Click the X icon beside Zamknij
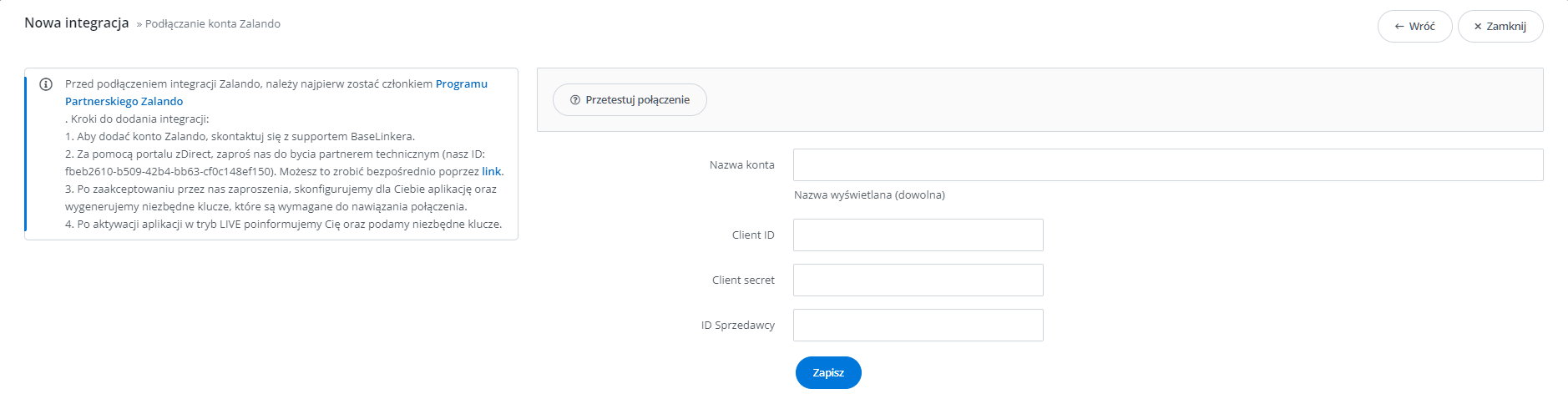Viewport: 1568px width, 404px height. pyautogui.click(x=1478, y=27)
